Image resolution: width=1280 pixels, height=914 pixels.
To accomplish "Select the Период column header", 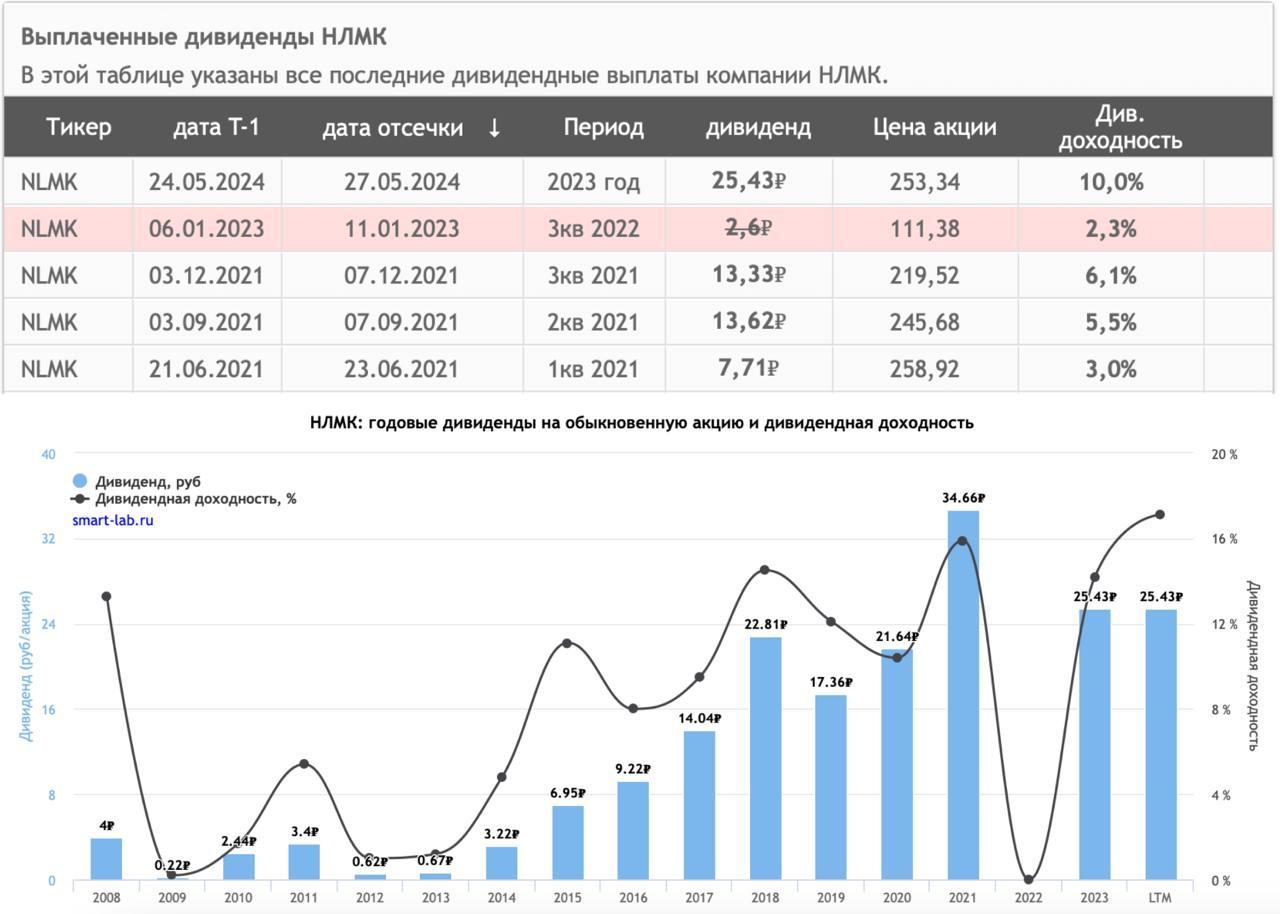I will click(603, 128).
